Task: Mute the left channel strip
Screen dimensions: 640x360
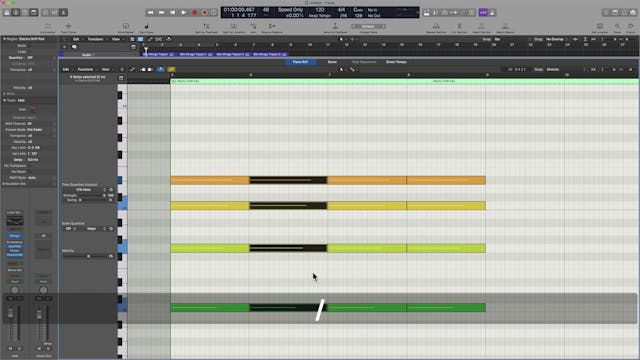Action: pos(10,348)
